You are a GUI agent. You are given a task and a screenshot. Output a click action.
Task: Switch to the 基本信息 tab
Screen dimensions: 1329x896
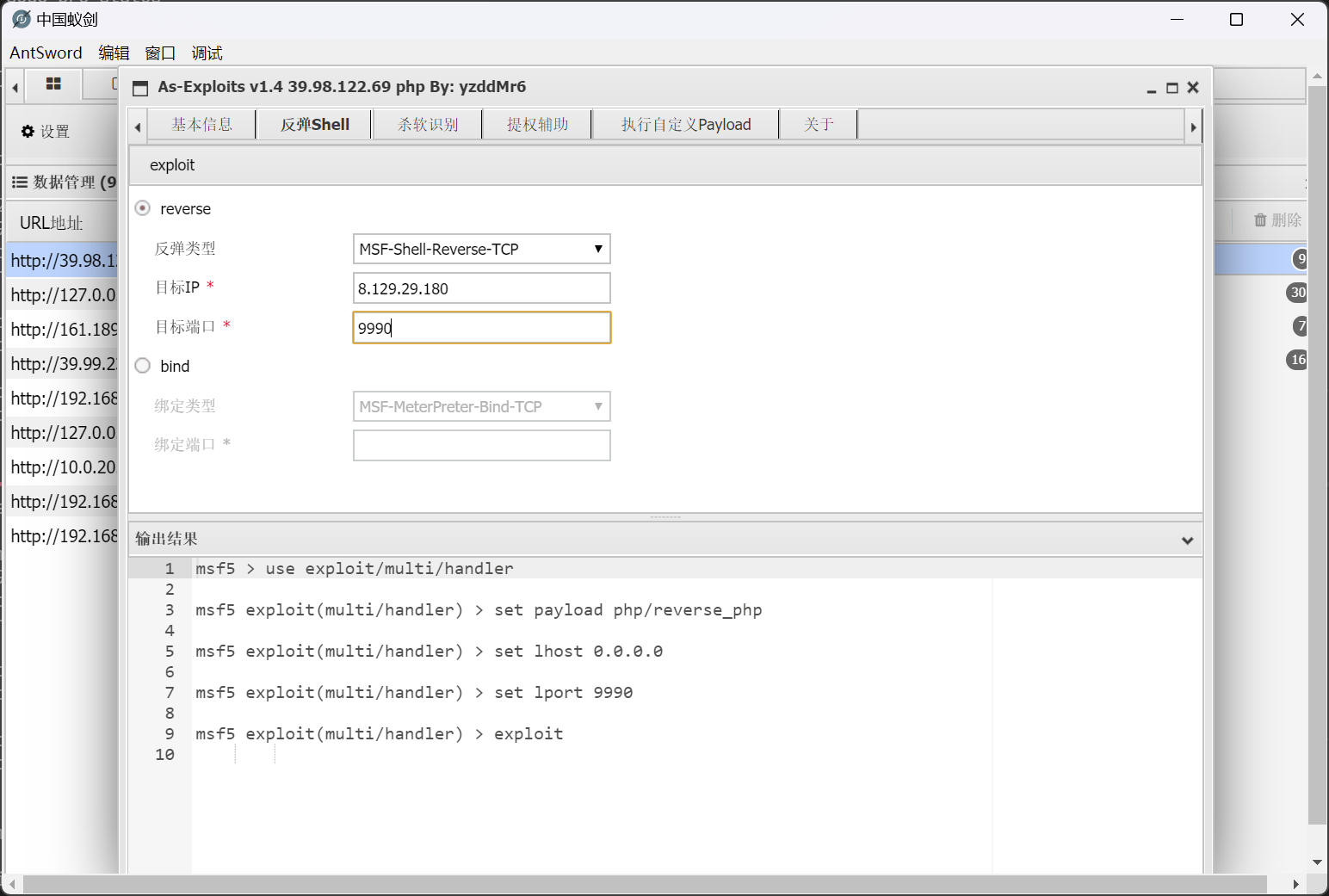click(x=201, y=125)
